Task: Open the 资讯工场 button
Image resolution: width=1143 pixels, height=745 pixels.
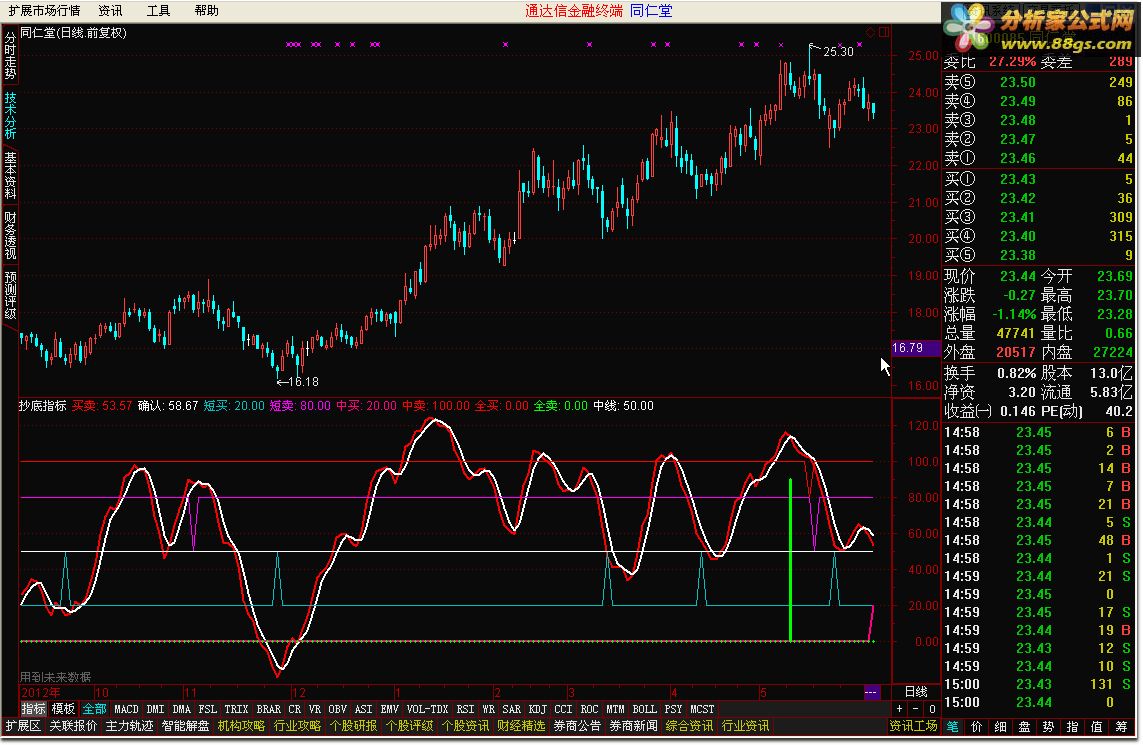Action: click(x=913, y=726)
